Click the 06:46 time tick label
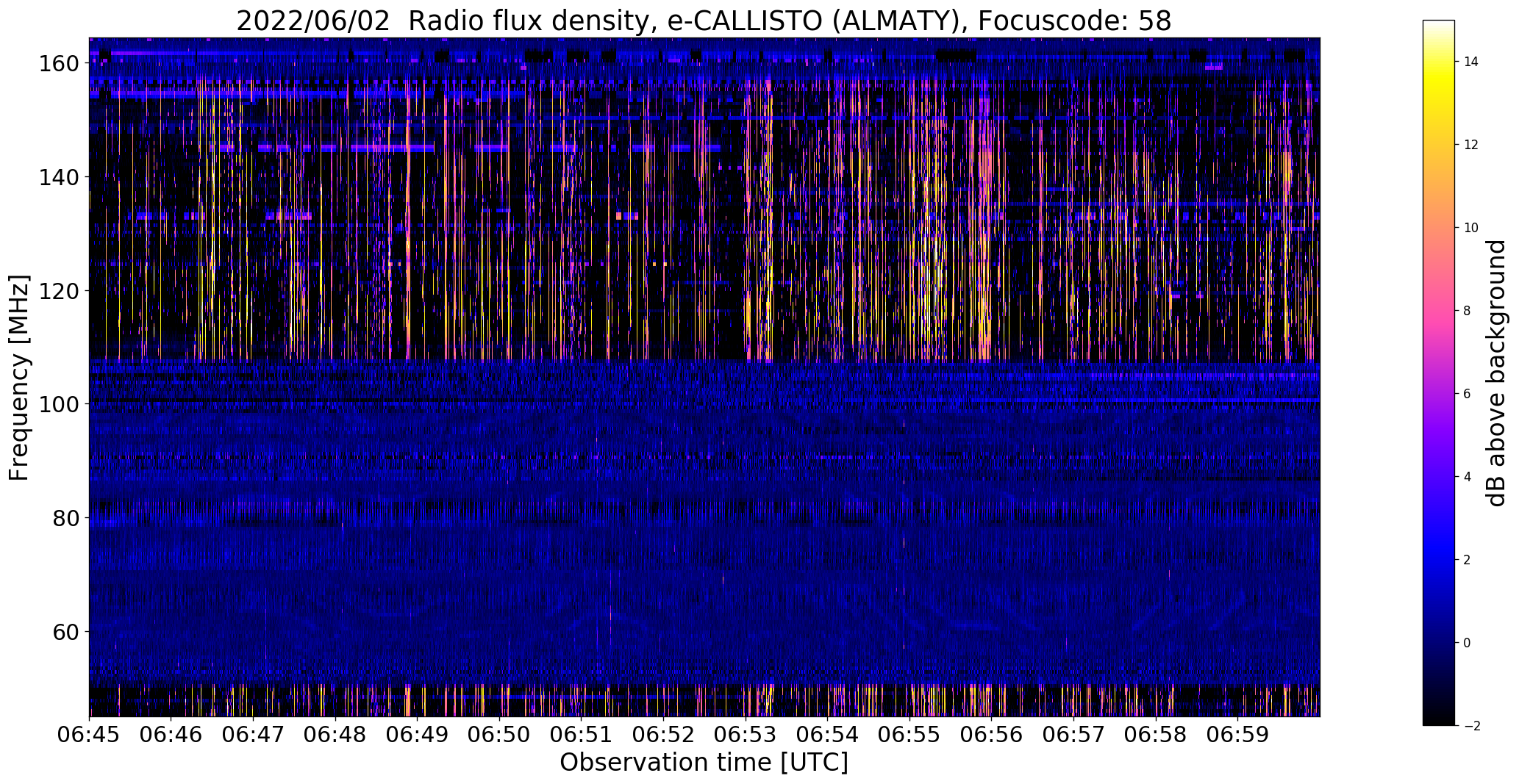Viewport: 1519px width, 784px height. point(171,734)
